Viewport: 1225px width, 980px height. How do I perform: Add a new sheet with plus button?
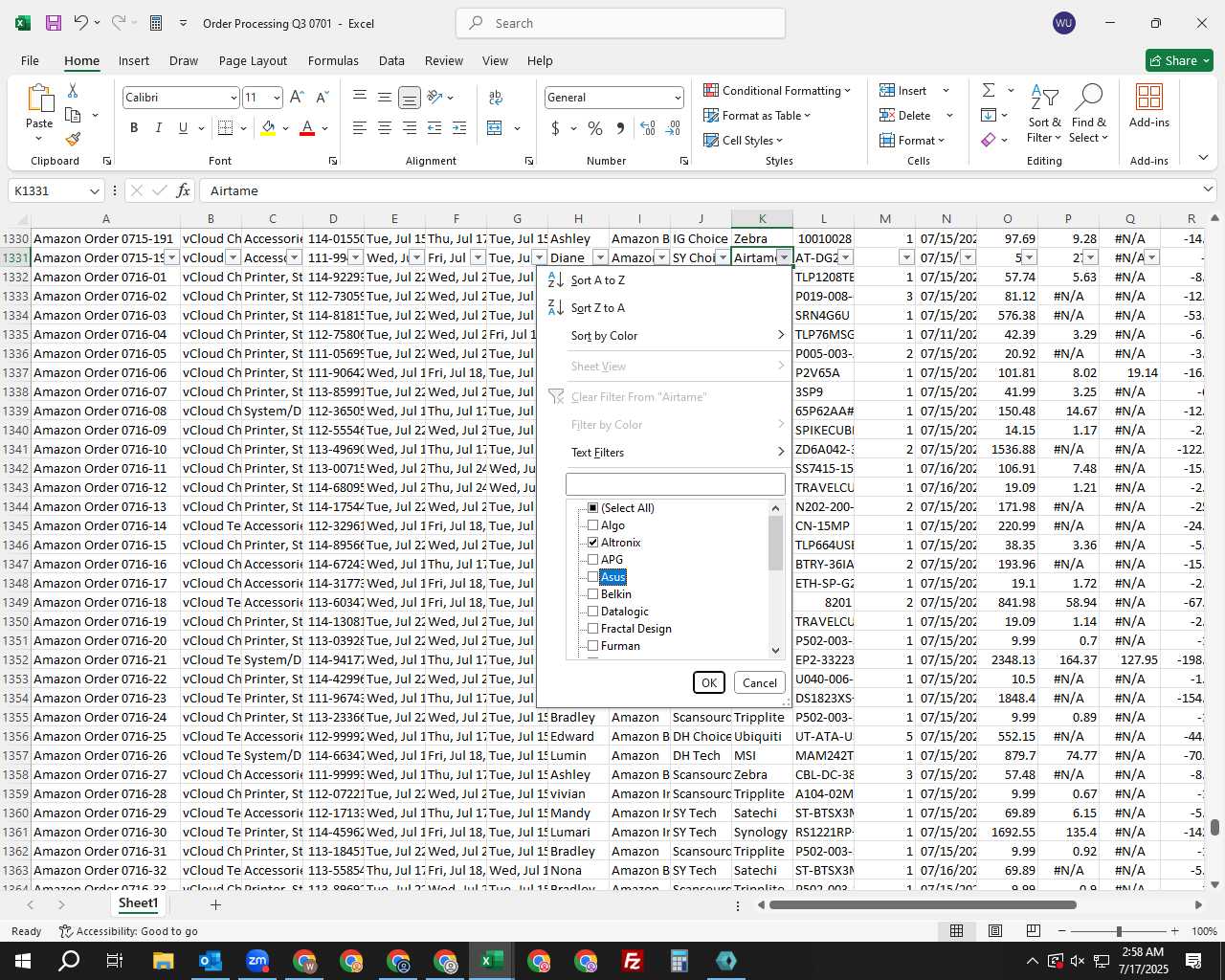click(215, 904)
